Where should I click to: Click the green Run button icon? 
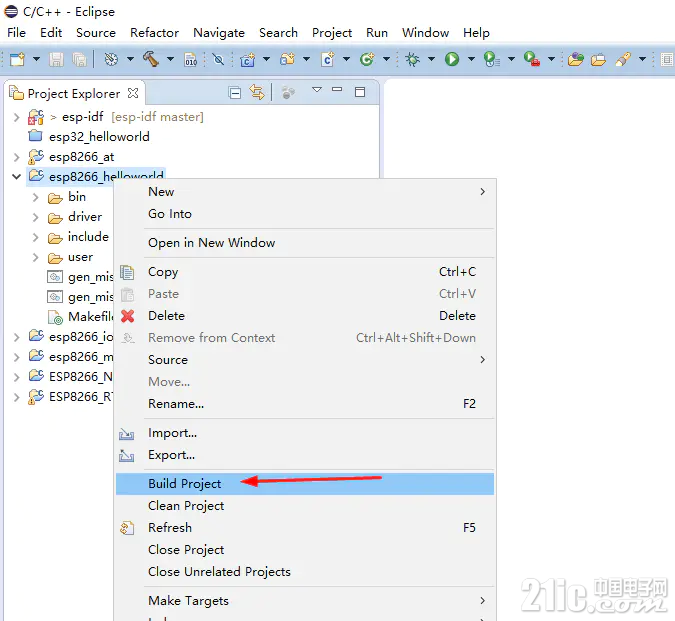[x=452, y=59]
